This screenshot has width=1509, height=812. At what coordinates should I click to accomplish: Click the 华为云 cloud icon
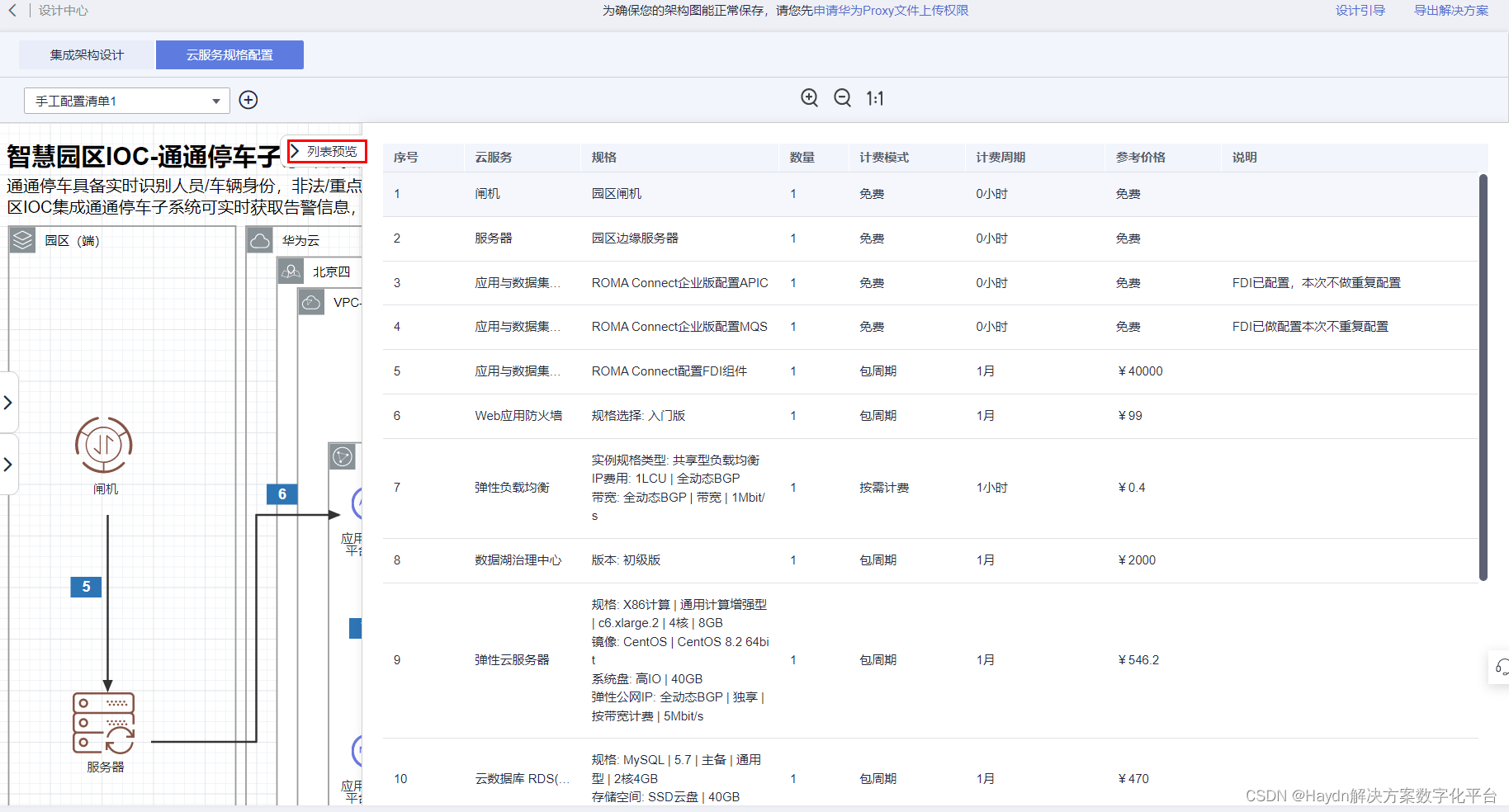coord(260,240)
